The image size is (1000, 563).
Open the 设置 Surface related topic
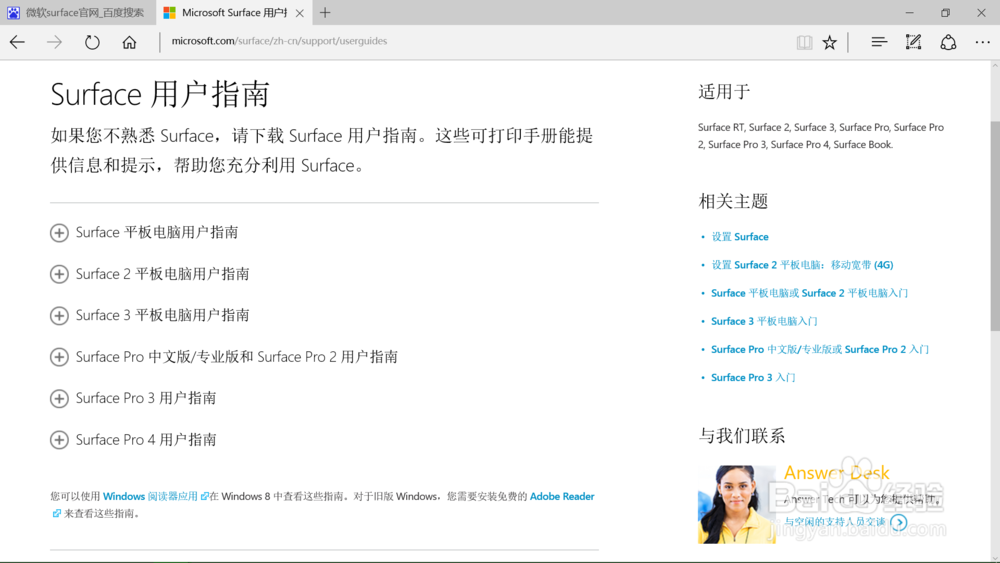tap(740, 237)
